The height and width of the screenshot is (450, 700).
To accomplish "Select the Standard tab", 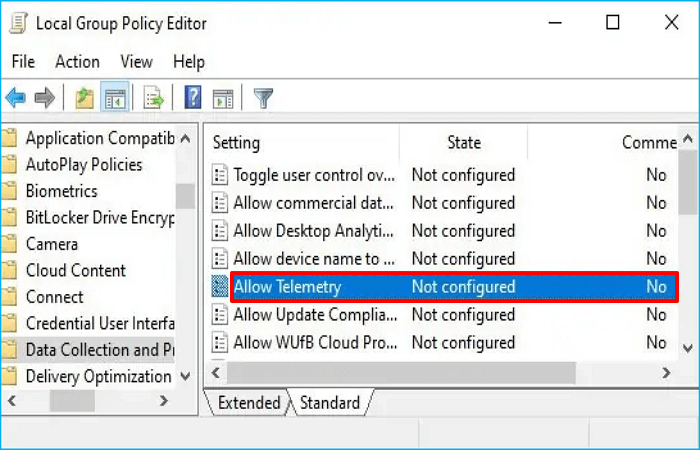I will click(x=329, y=403).
